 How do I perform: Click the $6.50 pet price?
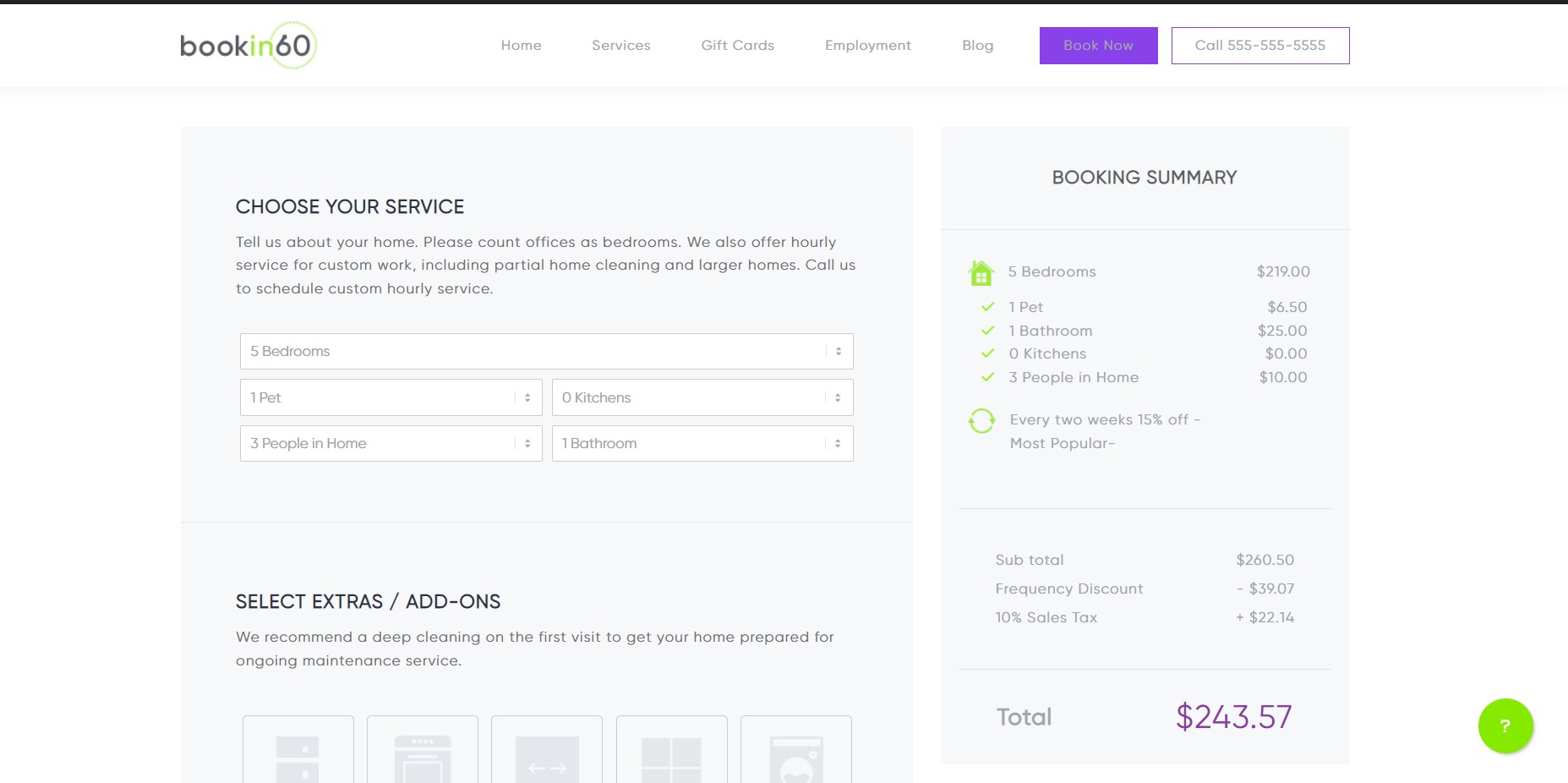(1287, 307)
